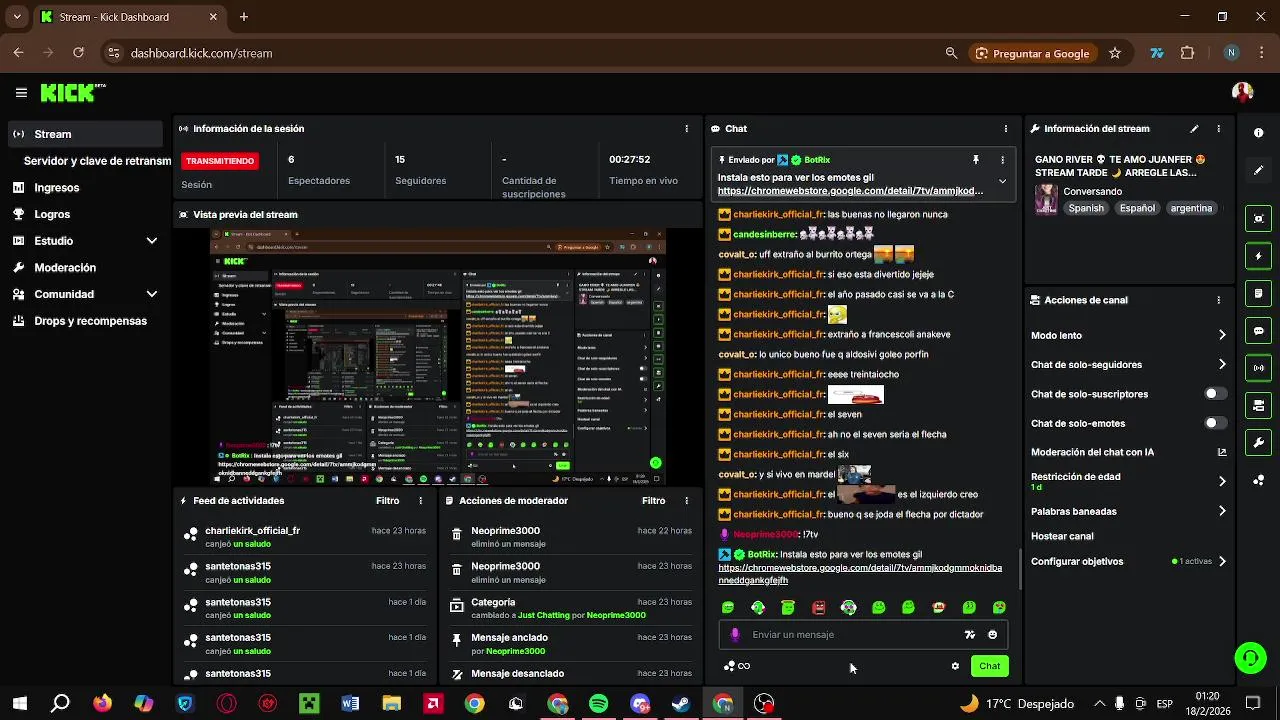Click Hostear canal action
Image resolution: width=1280 pixels, height=720 pixels.
1062,536
